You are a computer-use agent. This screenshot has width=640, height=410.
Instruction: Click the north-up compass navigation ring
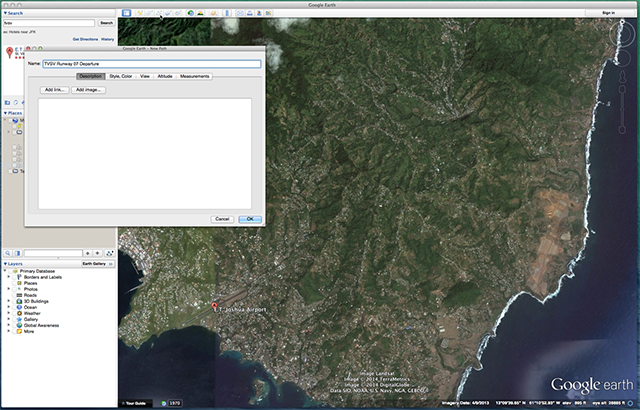(622, 35)
